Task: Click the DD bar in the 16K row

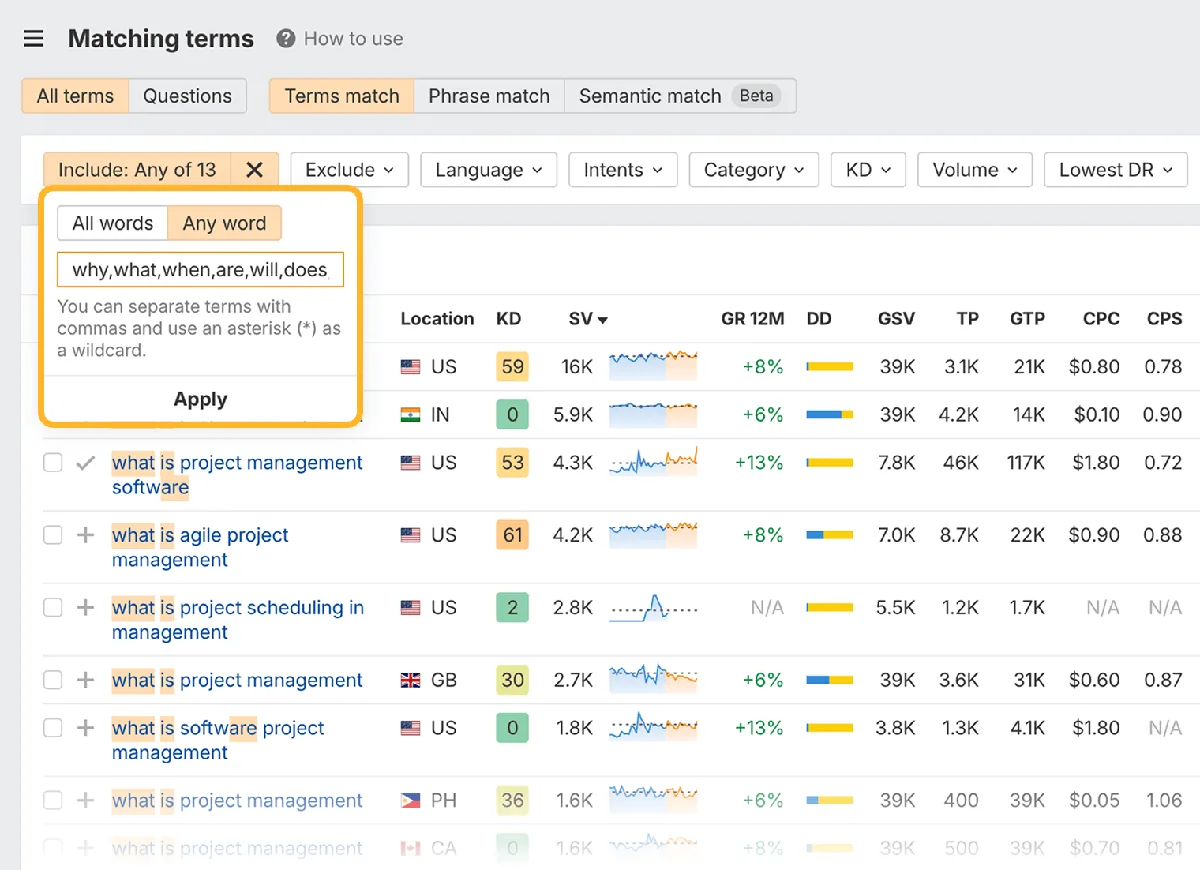Action: pyautogui.click(x=830, y=367)
